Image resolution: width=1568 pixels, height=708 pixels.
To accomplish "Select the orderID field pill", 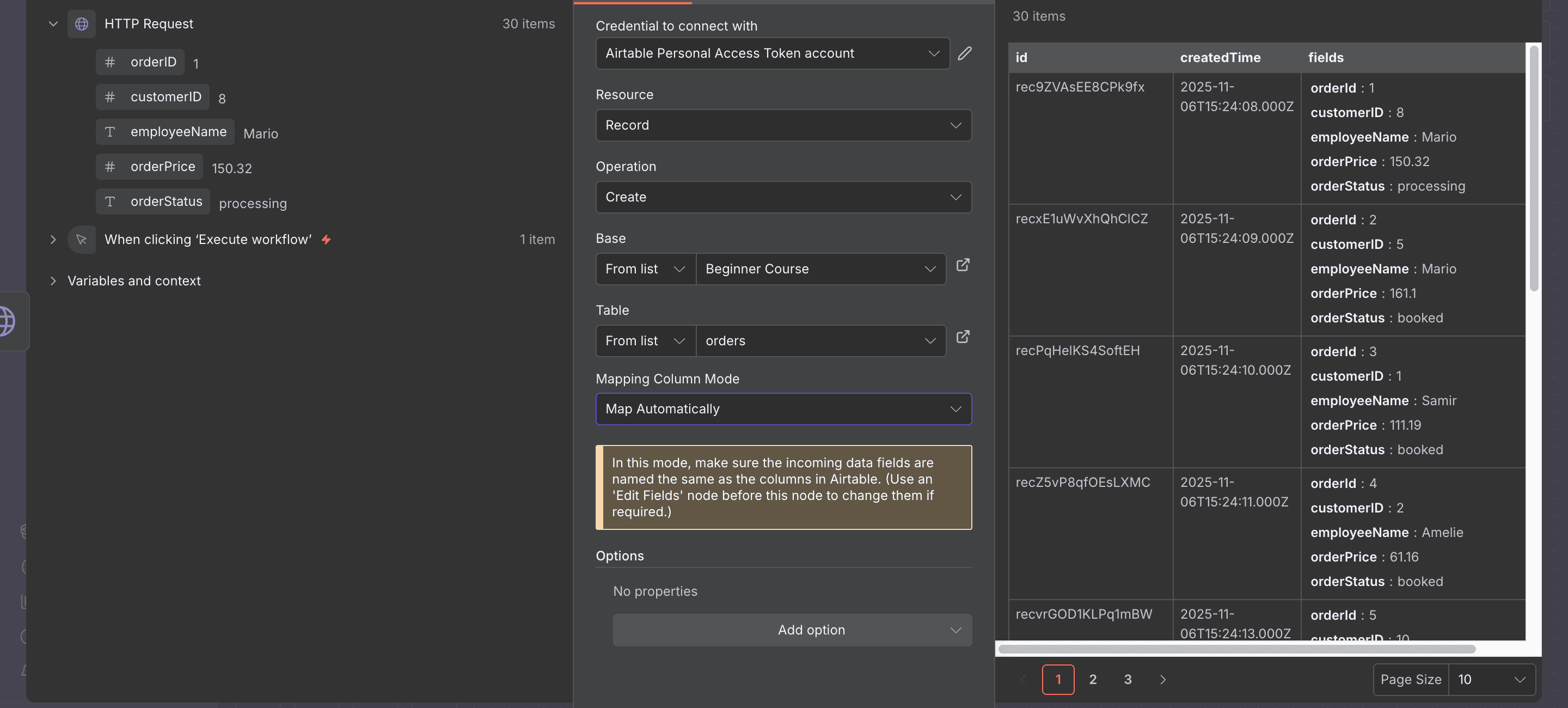I will click(x=140, y=62).
